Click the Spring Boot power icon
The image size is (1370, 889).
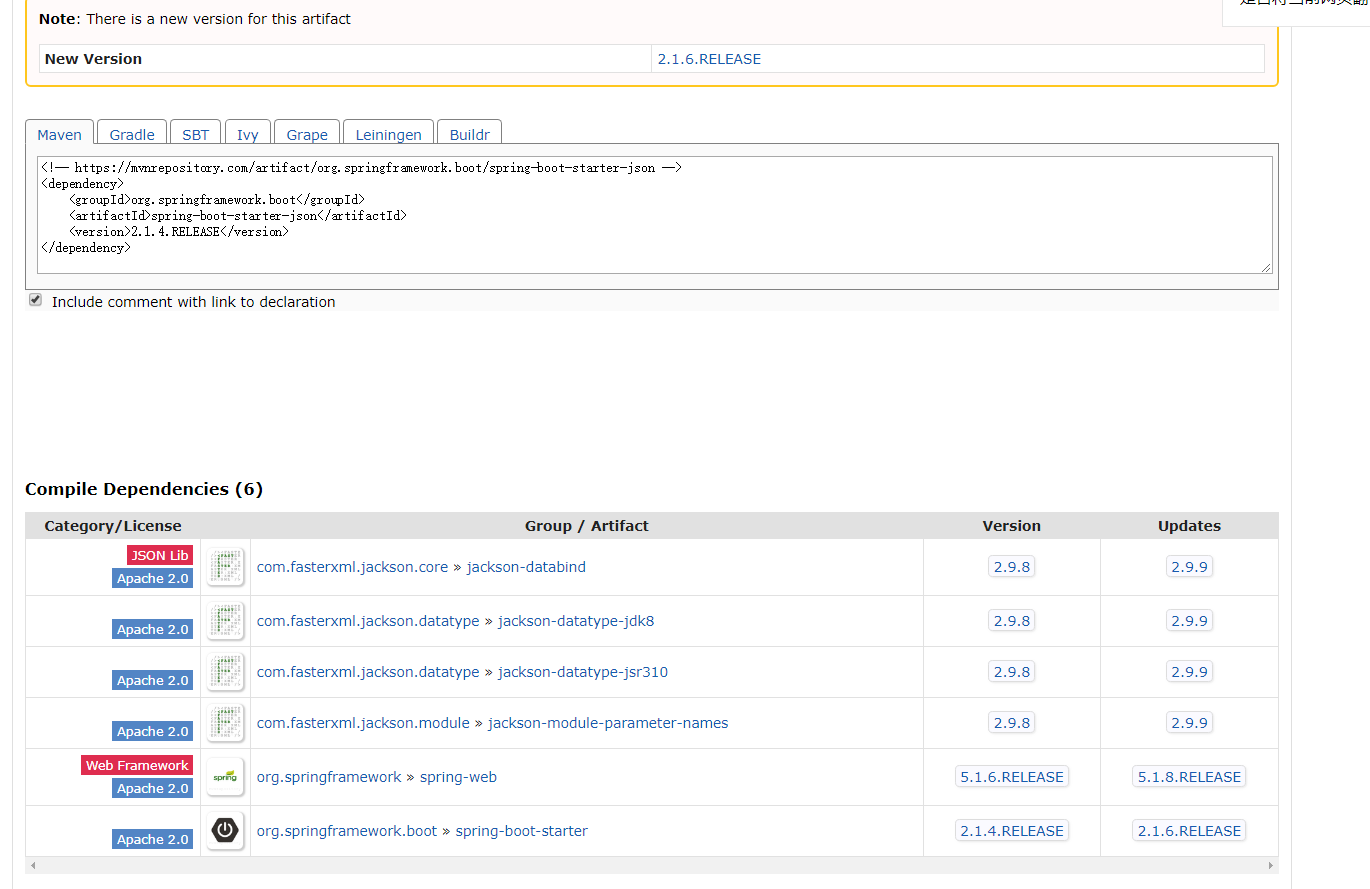coord(225,830)
